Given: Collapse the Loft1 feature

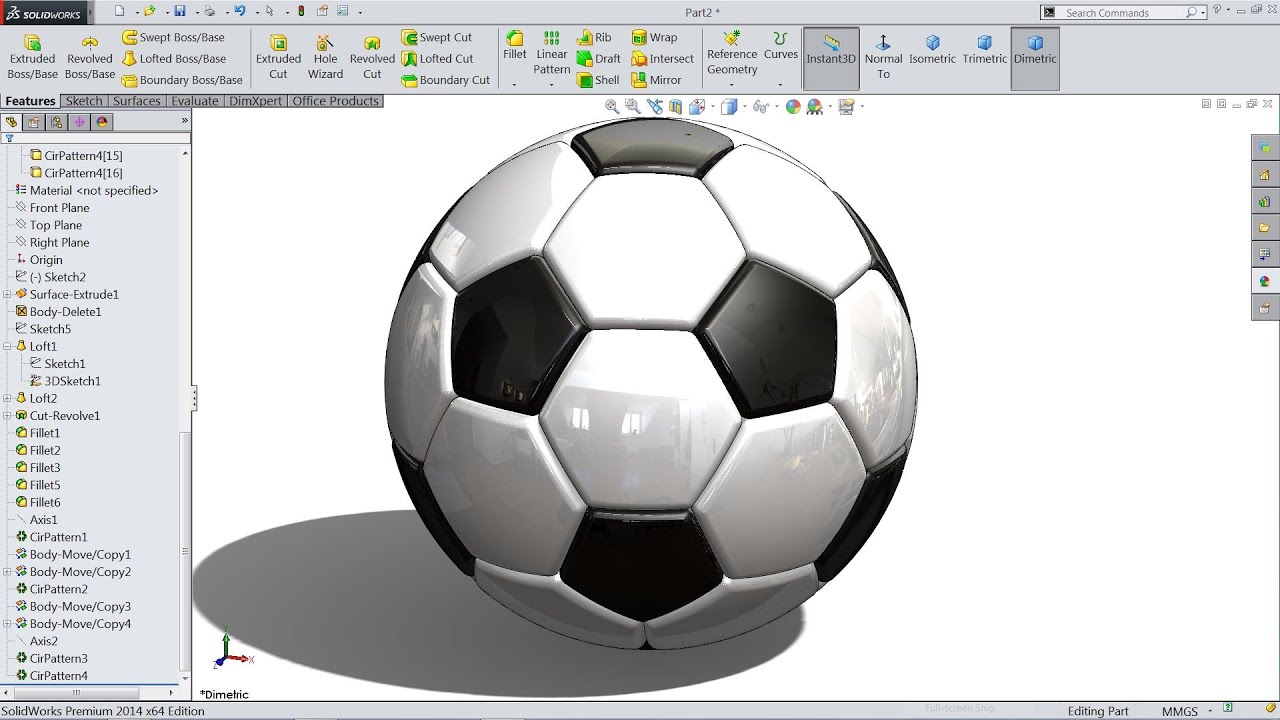Looking at the screenshot, I should 7,346.
